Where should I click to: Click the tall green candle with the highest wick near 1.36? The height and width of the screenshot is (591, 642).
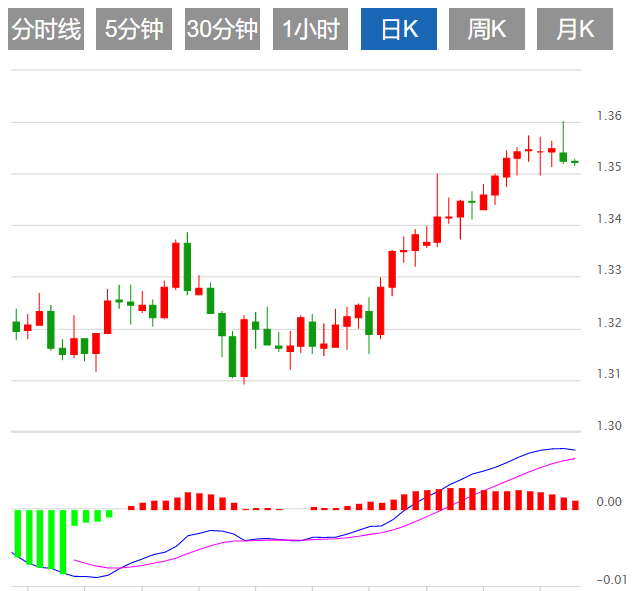[x=563, y=157]
